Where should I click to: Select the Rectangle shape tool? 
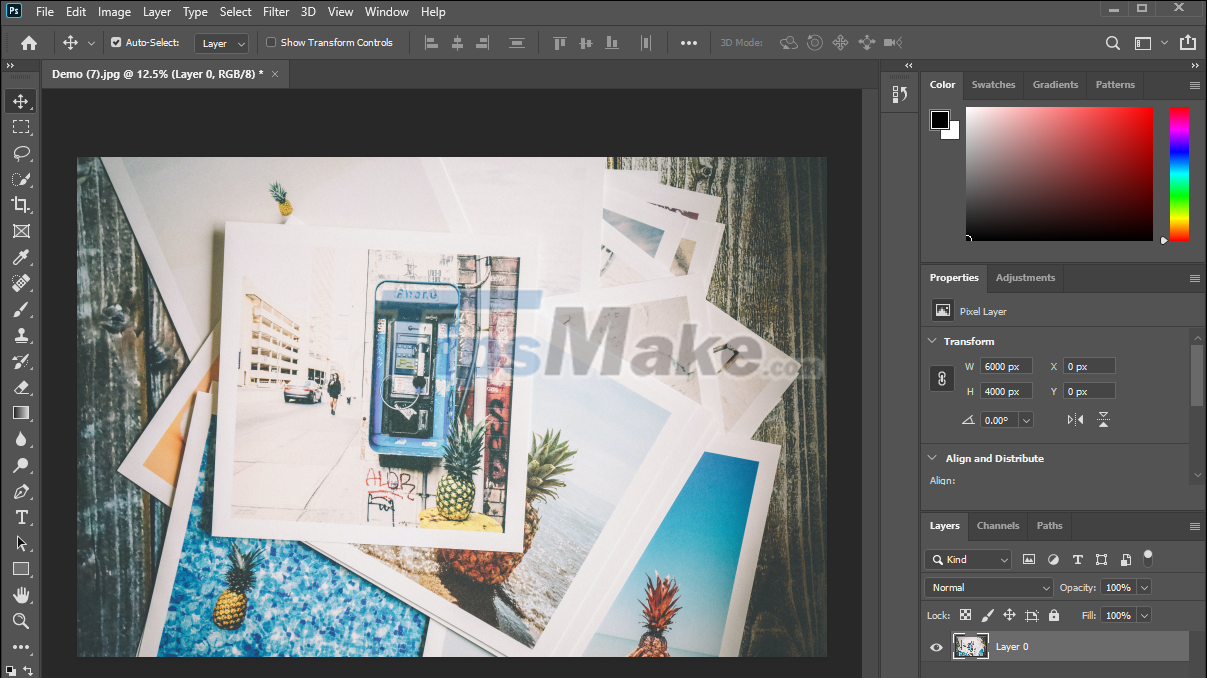pos(21,569)
